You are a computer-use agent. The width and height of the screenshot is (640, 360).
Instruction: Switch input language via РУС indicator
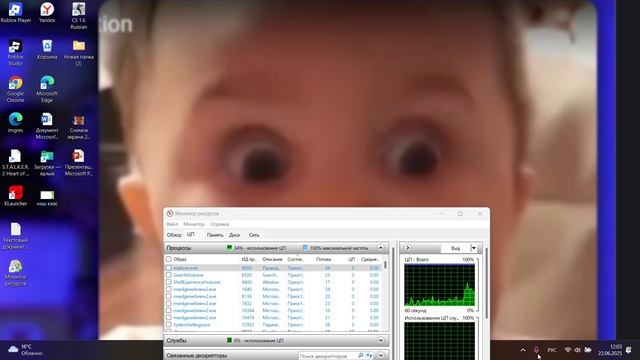(552, 350)
